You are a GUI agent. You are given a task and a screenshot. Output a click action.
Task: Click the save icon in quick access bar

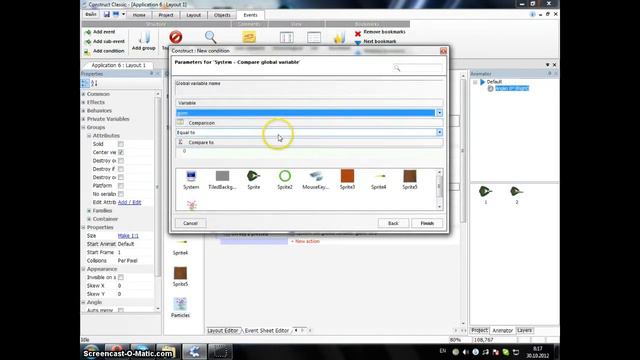point(107,14)
